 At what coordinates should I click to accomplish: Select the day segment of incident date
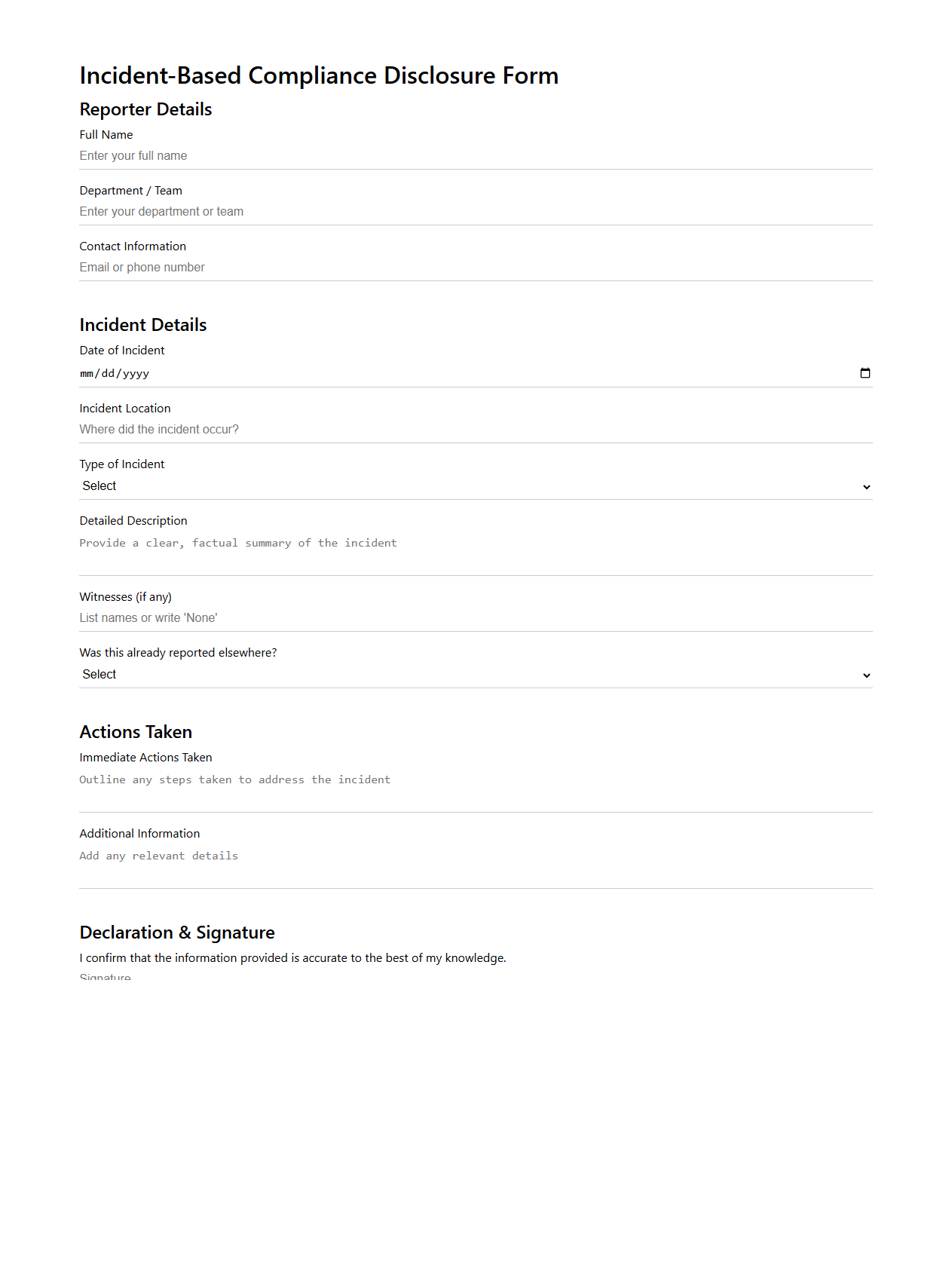tap(108, 374)
